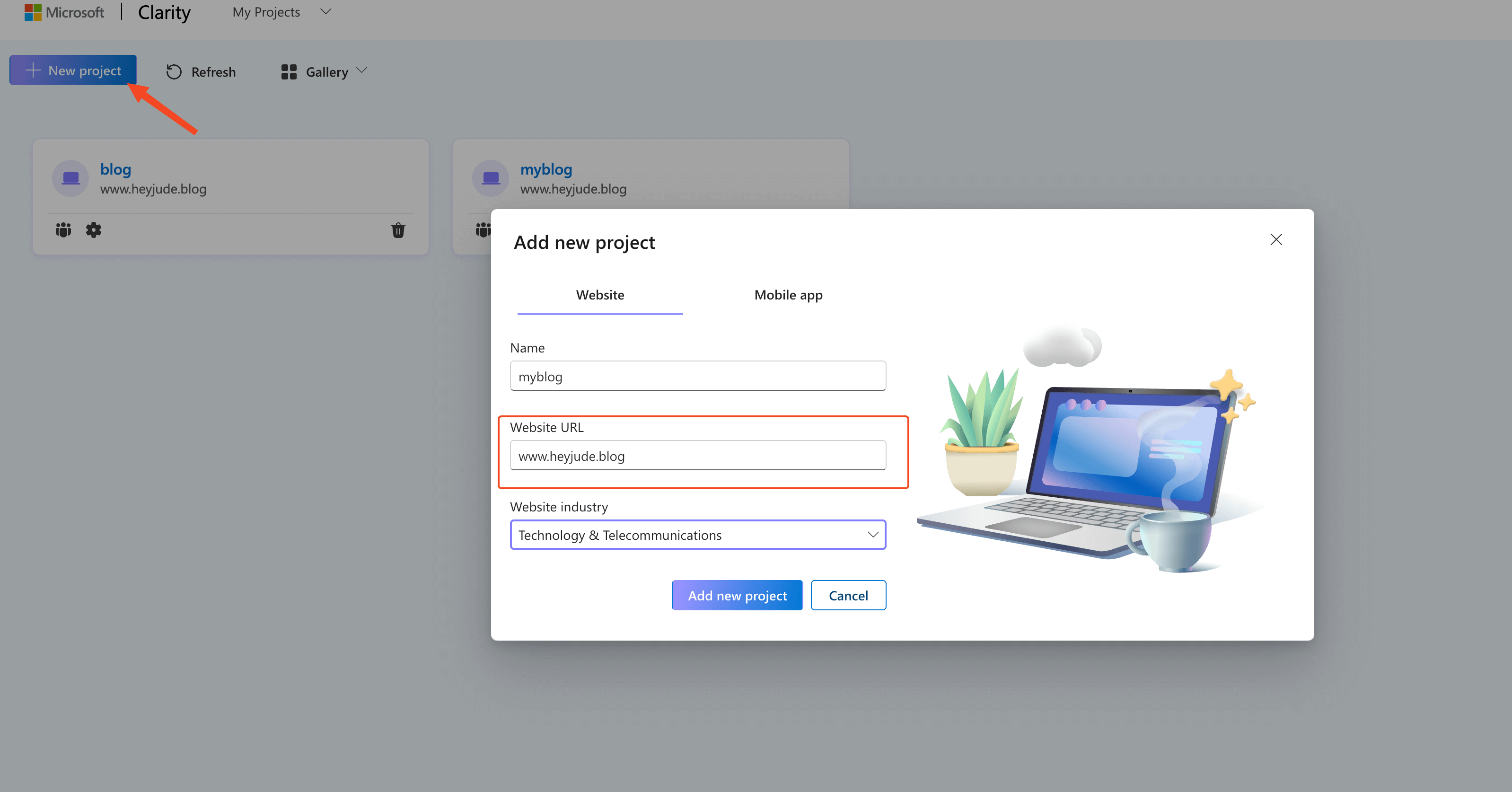Refresh the projects list
The image size is (1512, 792).
click(x=201, y=71)
